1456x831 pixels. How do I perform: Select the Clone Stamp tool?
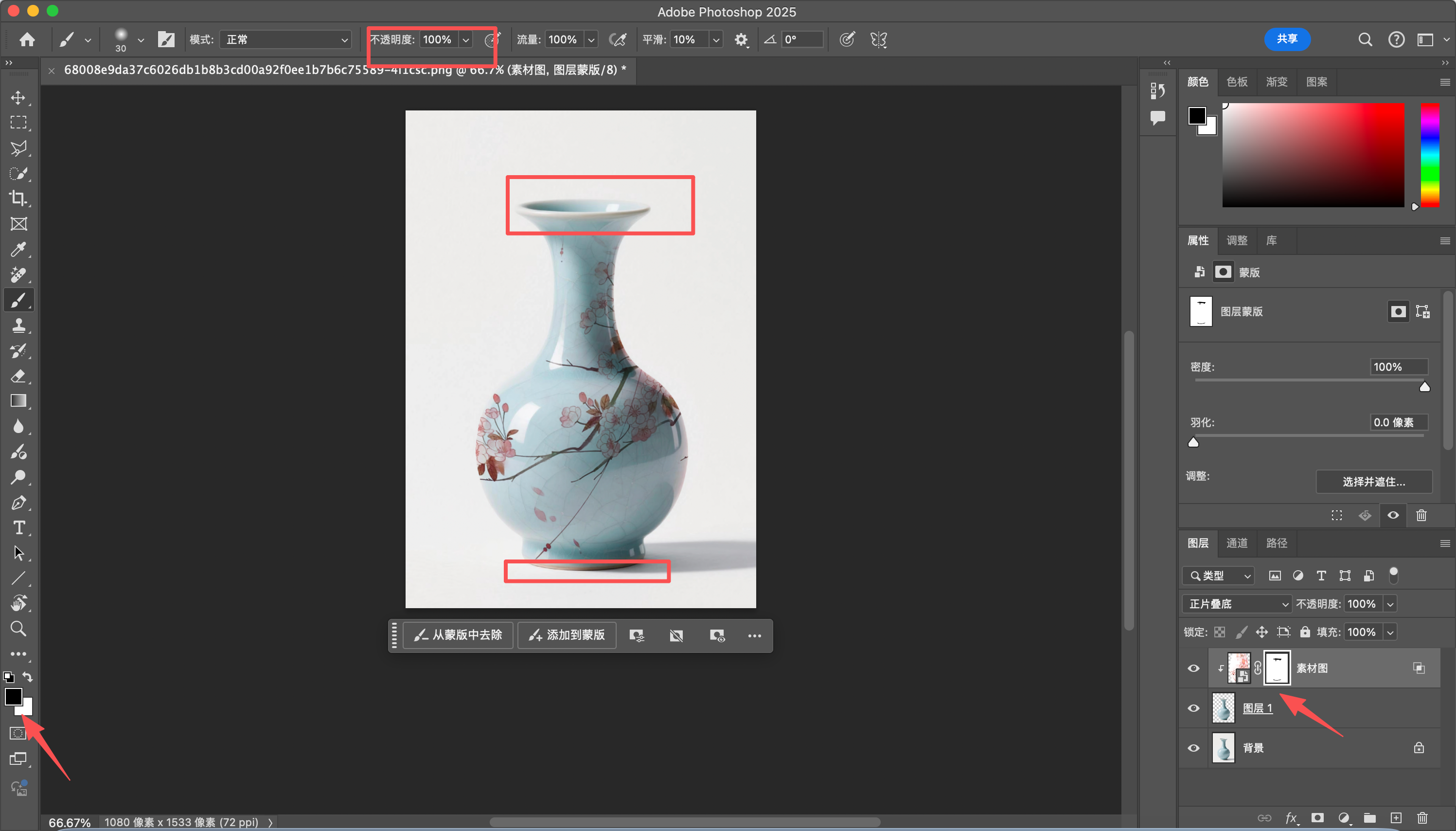click(18, 325)
